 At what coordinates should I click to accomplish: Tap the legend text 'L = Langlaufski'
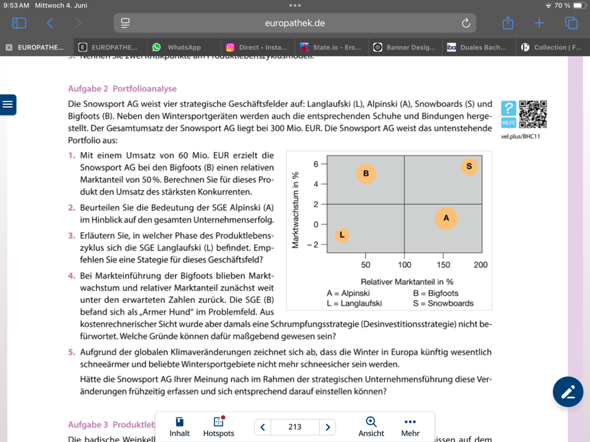(354, 303)
